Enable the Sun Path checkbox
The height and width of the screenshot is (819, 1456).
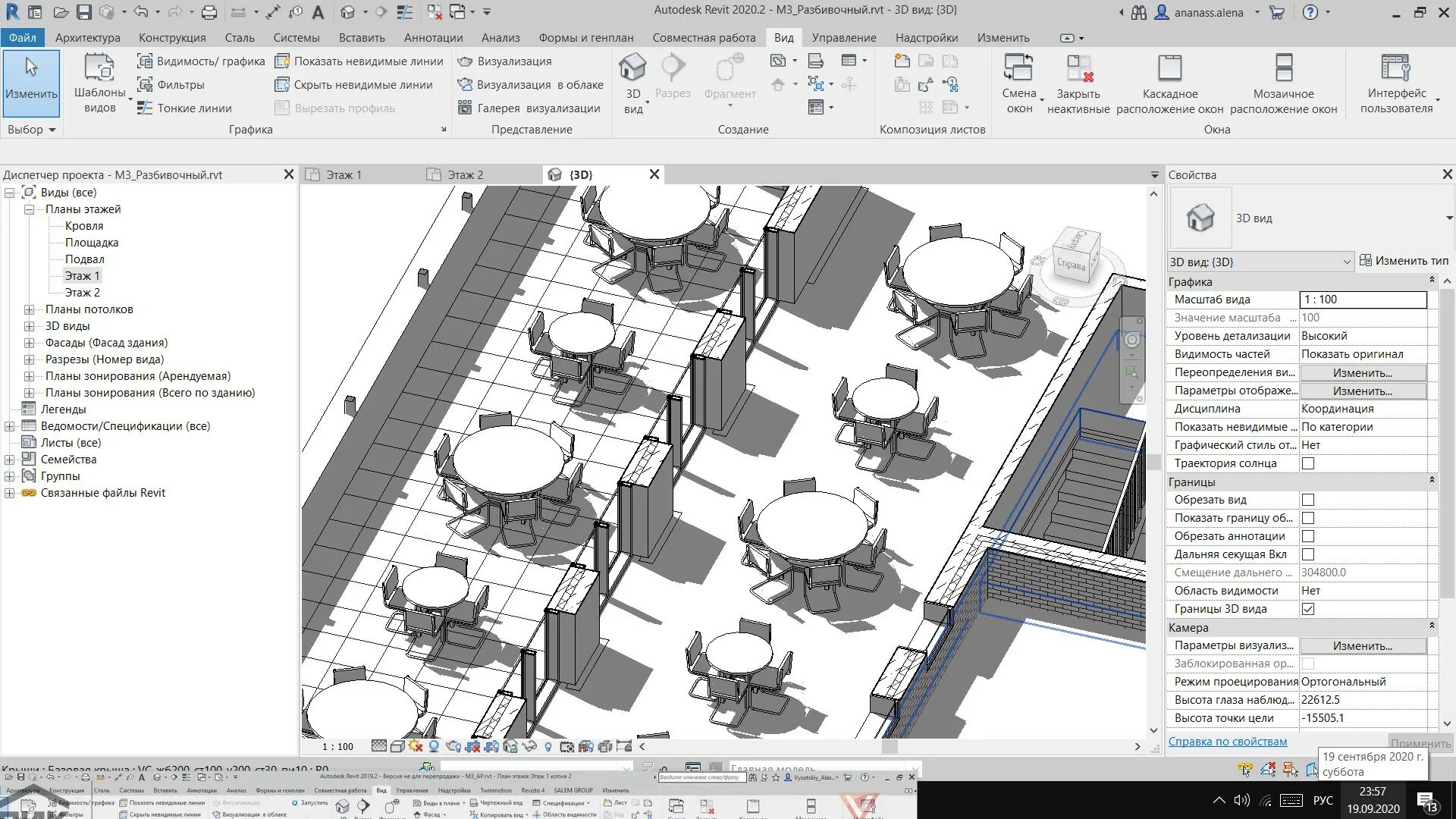[x=1308, y=463]
